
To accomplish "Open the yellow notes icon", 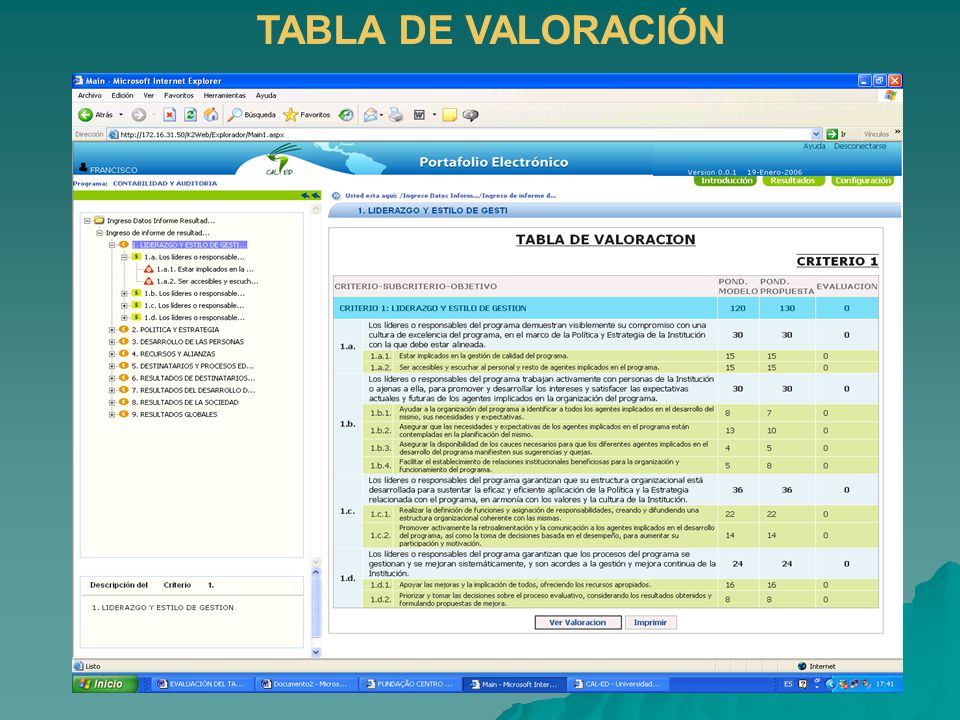I will tap(450, 114).
